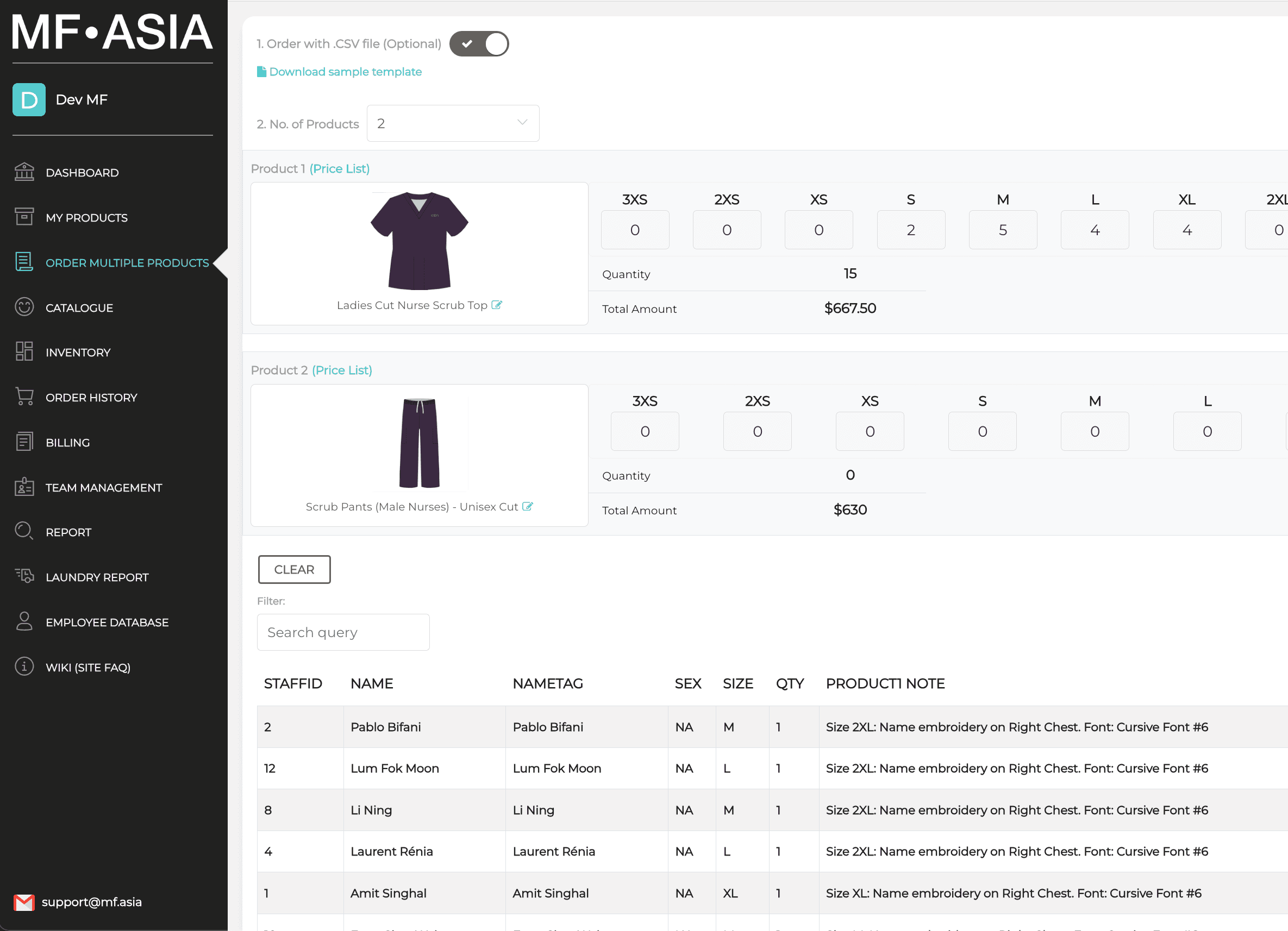Toggle off Order with .CSV file
The width and height of the screenshot is (1288, 931).
pyautogui.click(x=479, y=43)
